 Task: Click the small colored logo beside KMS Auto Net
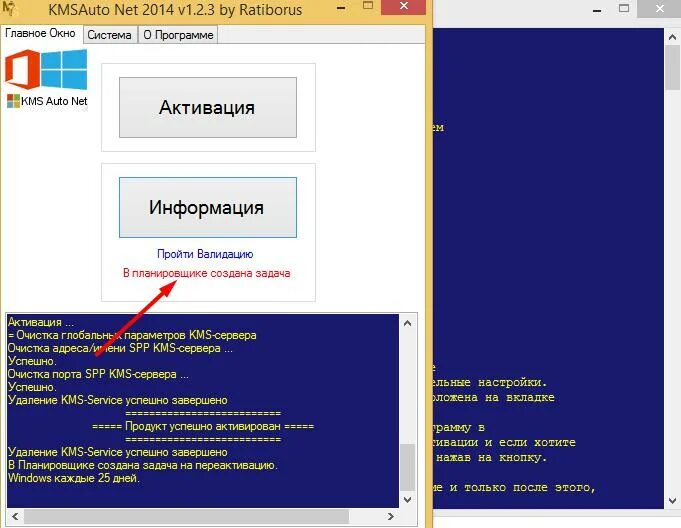13,101
